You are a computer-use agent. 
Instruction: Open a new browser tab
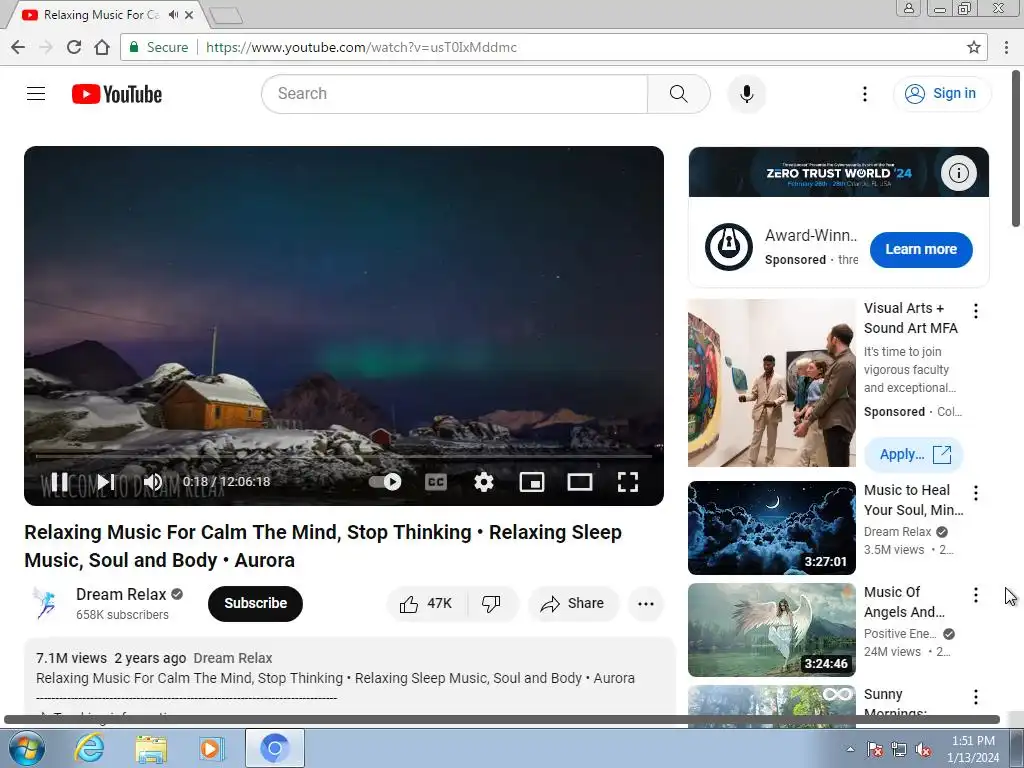point(227,16)
